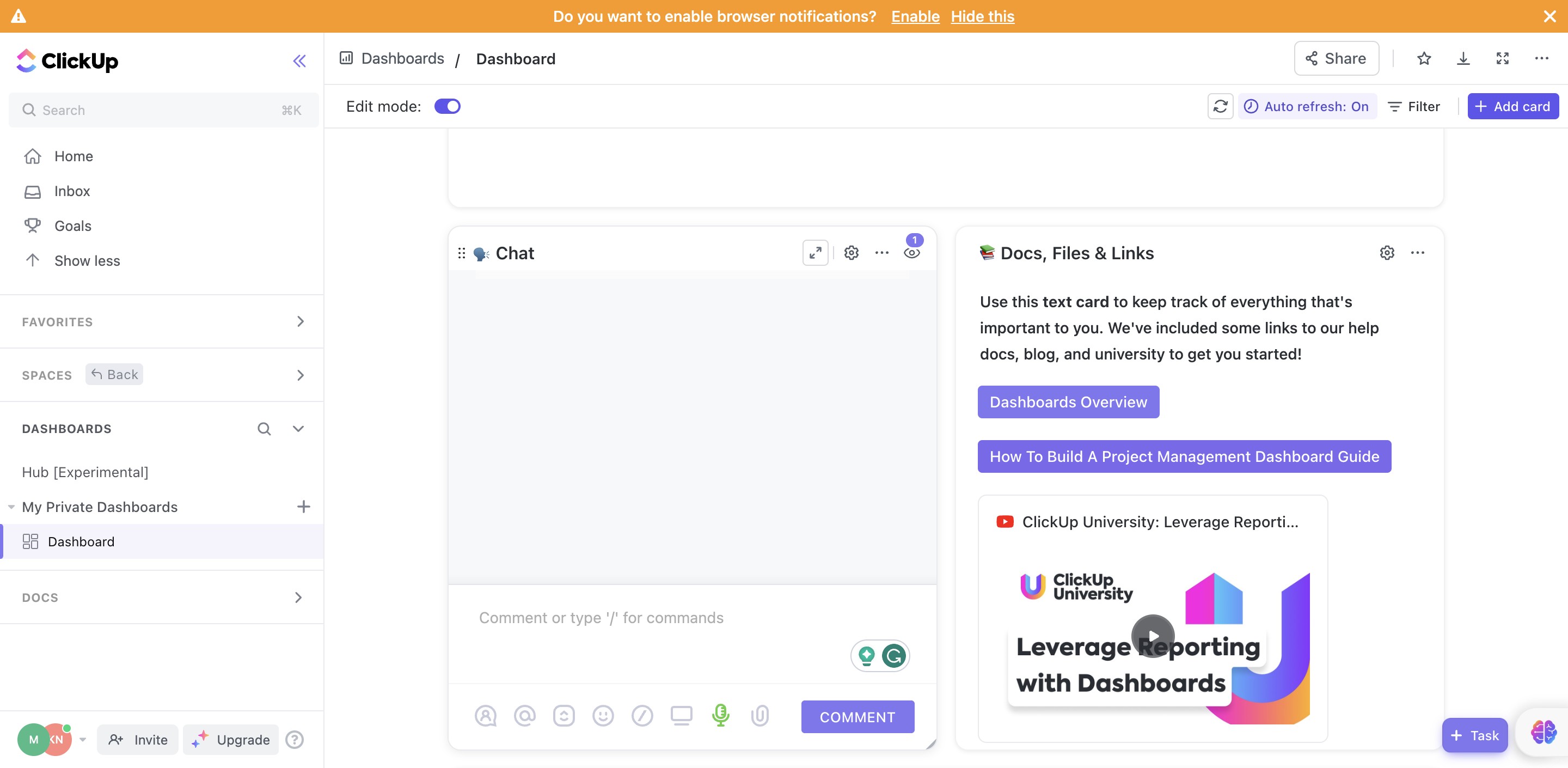Toggle Auto refresh: On
The width and height of the screenshot is (1568, 768).
coord(1307,107)
